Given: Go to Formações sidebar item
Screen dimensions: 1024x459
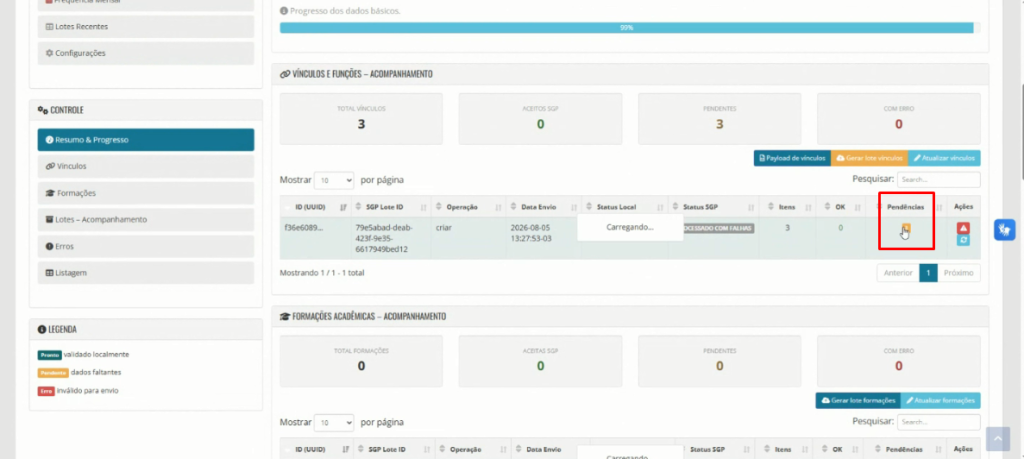Looking at the screenshot, I should pyautogui.click(x=146, y=193).
